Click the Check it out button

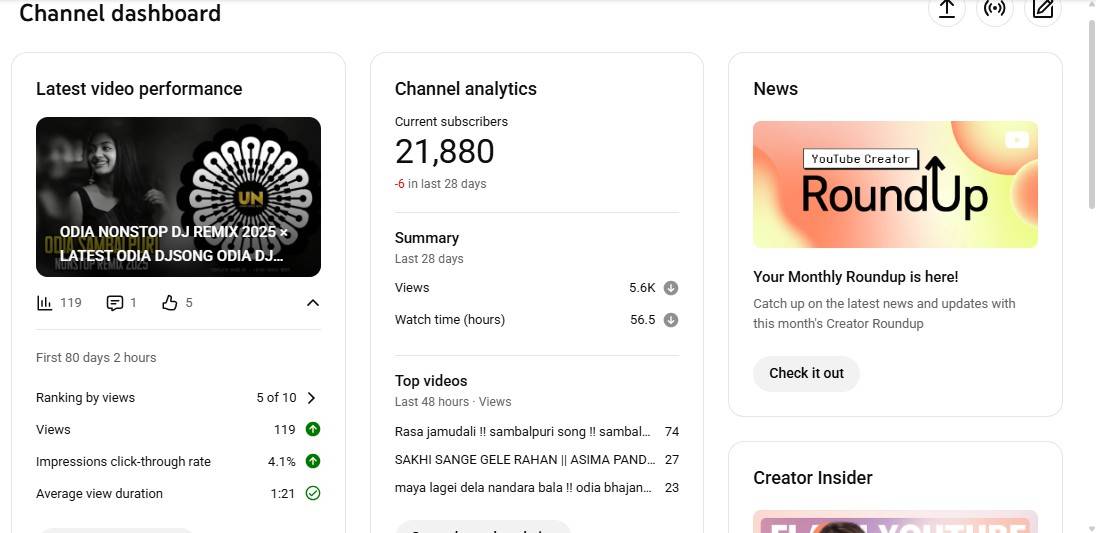point(806,373)
